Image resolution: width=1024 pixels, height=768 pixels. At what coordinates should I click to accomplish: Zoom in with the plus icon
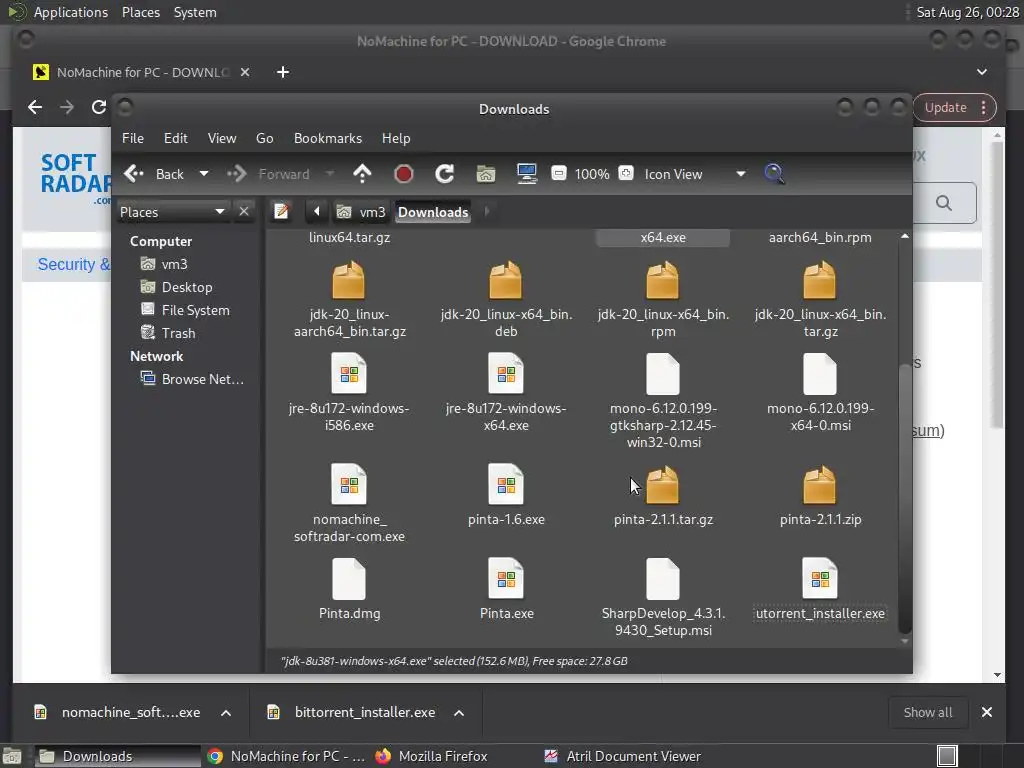click(x=626, y=173)
